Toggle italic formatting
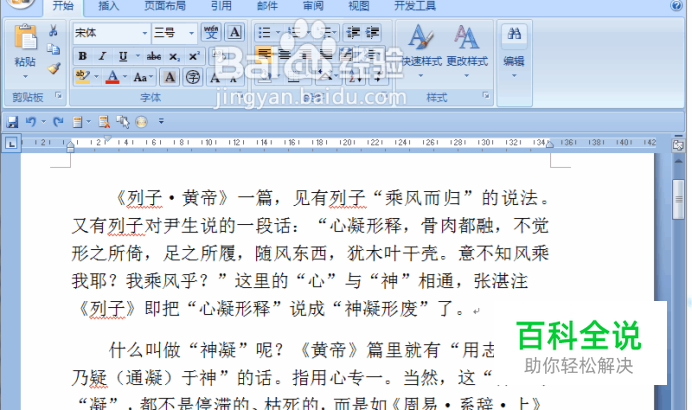 (x=102, y=56)
